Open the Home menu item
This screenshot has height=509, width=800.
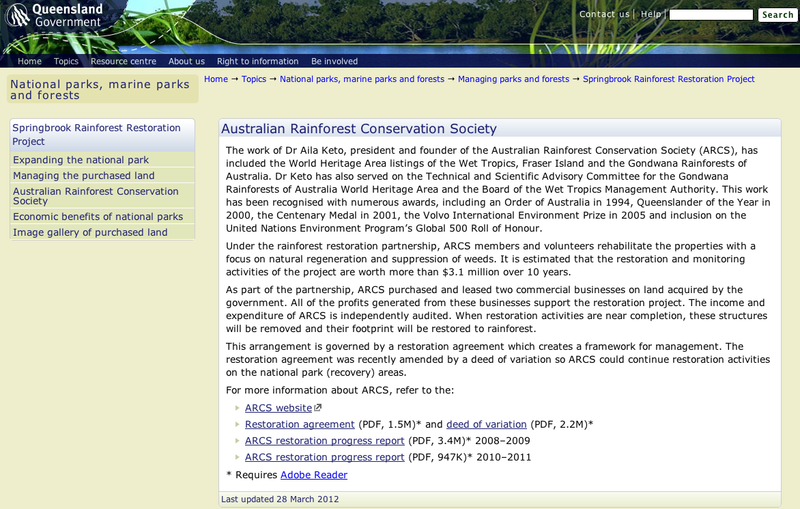click(x=30, y=61)
